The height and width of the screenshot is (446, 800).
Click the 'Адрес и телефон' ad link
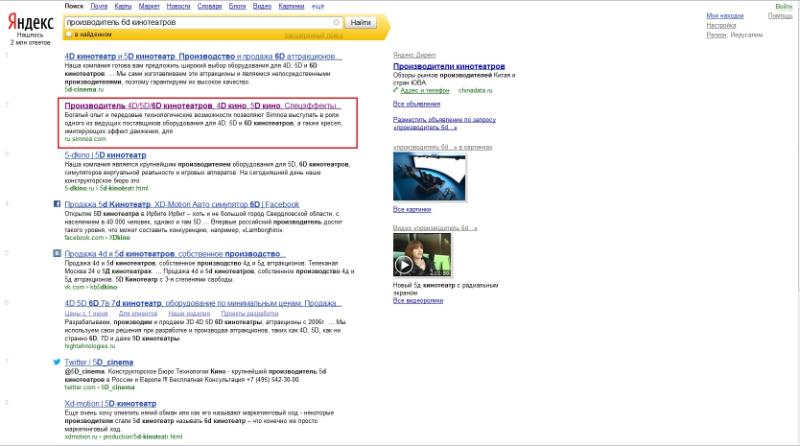pos(425,90)
